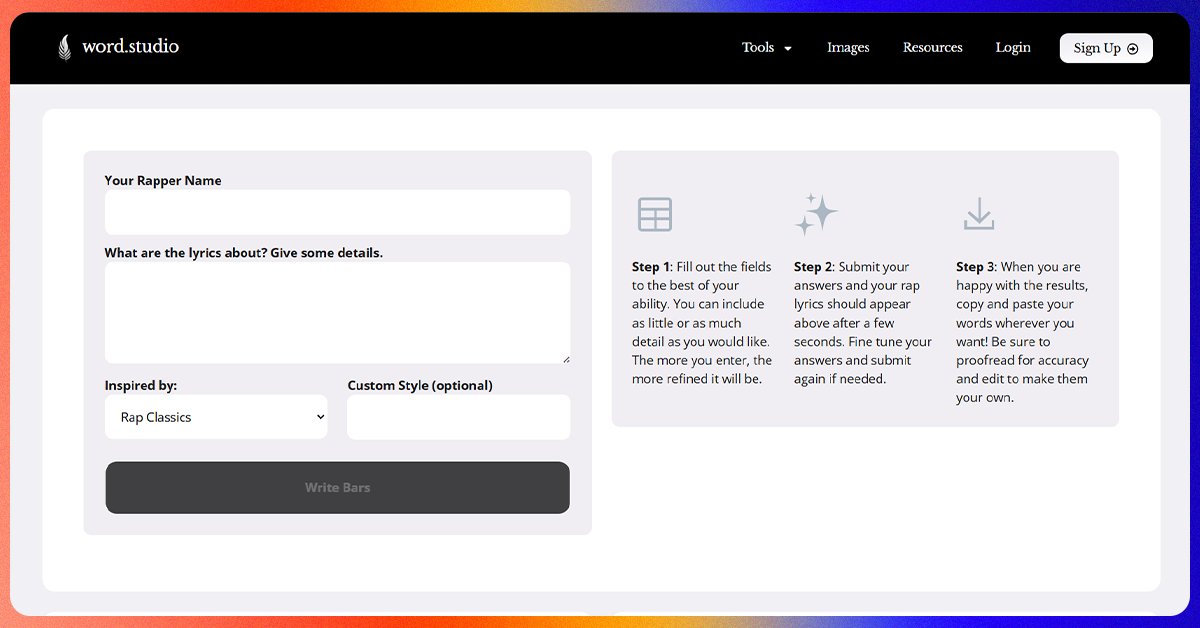Screen dimensions: 1200x628
Task: Click the 'Inspired by:' label
Action: coord(141,385)
